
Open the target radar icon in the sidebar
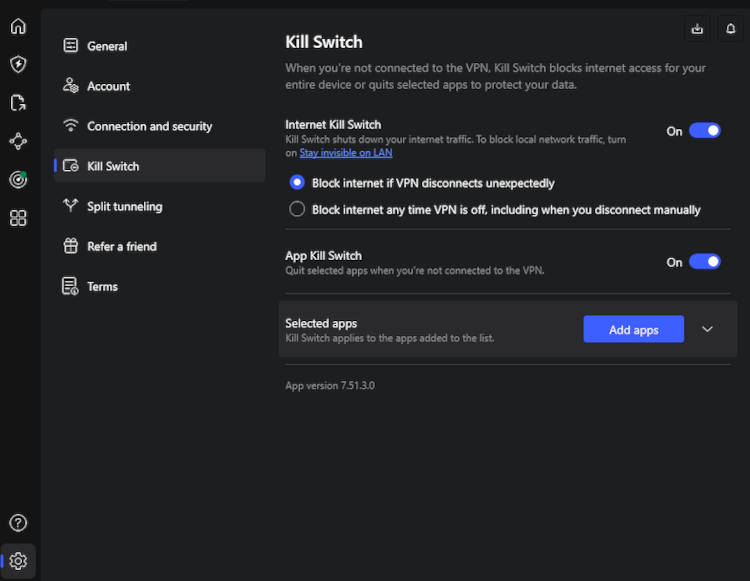[x=18, y=180]
